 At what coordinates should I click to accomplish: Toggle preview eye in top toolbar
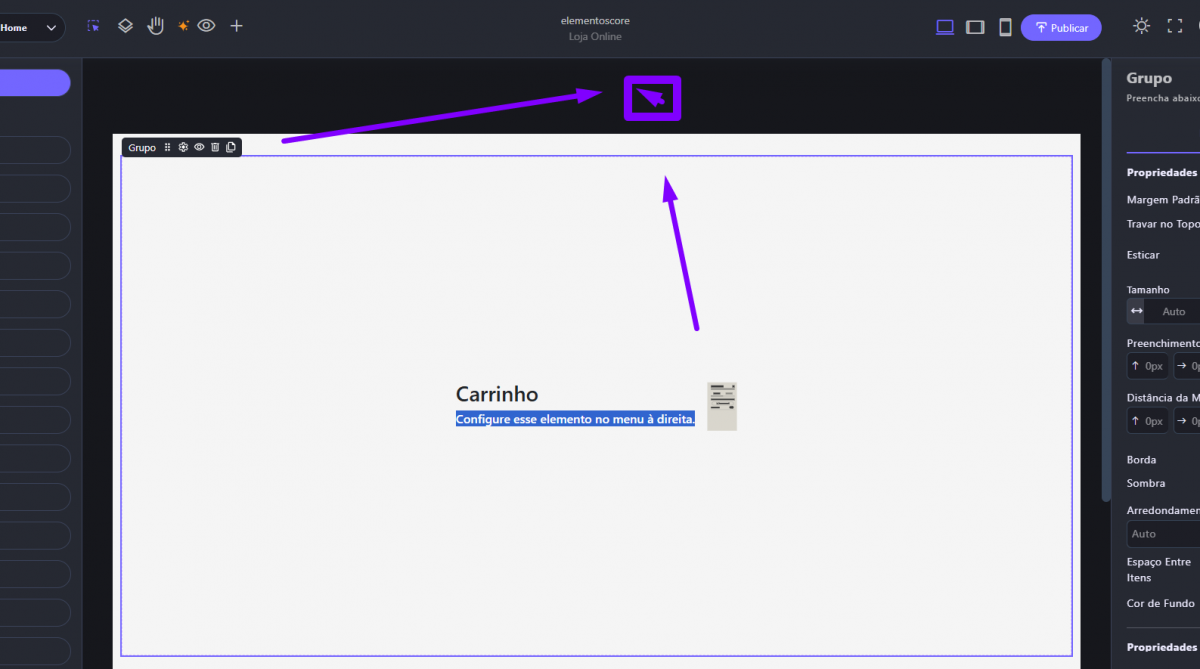click(x=206, y=26)
